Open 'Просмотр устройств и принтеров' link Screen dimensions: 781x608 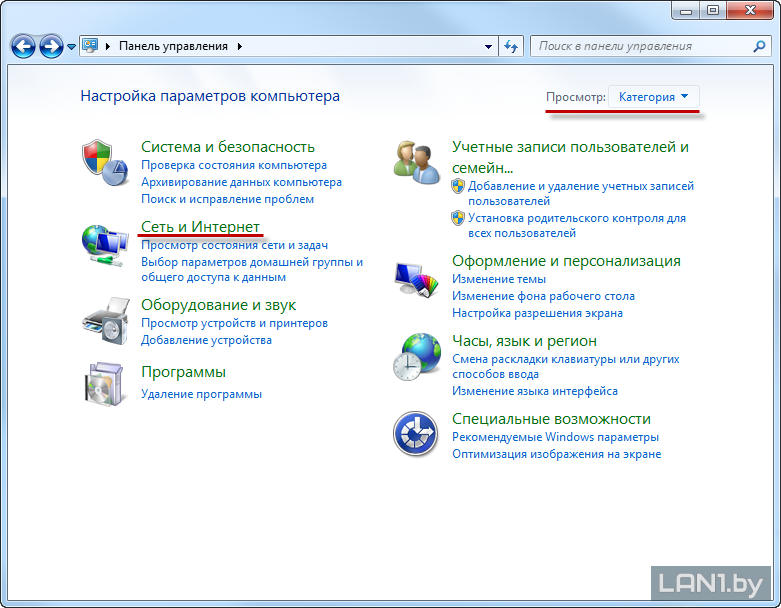click(235, 323)
